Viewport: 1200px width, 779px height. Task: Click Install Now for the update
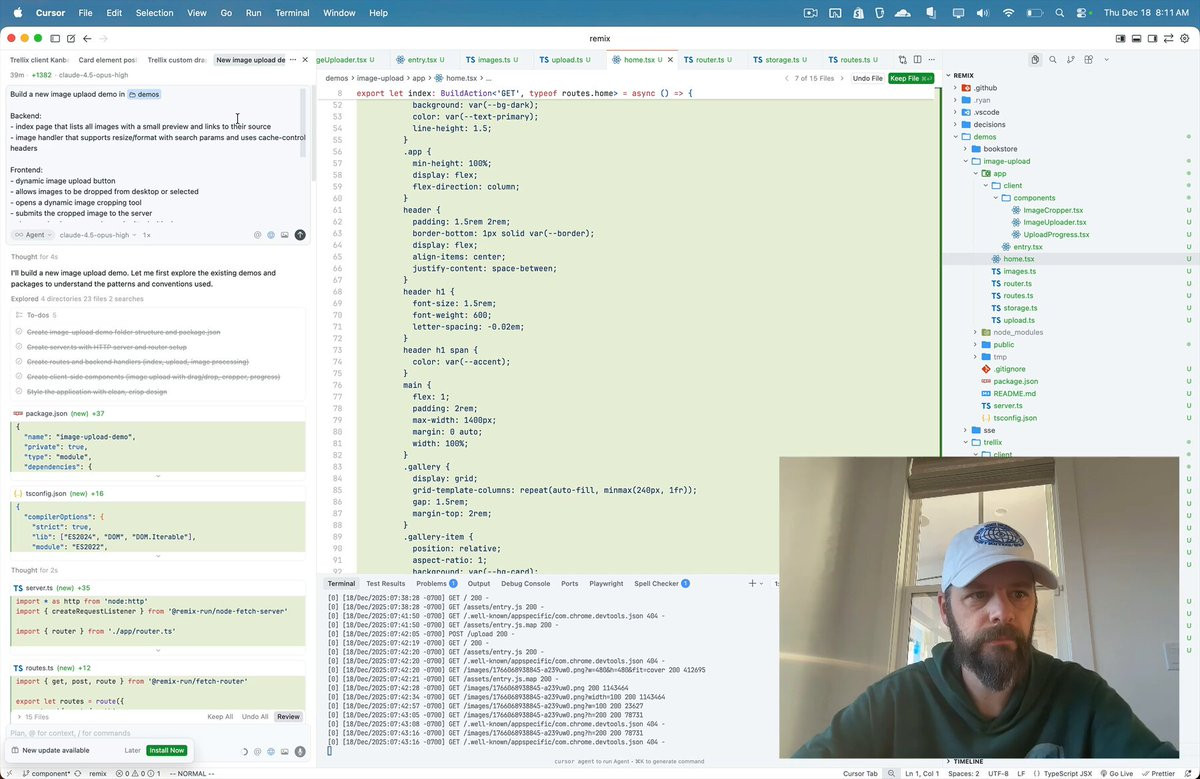coord(166,750)
